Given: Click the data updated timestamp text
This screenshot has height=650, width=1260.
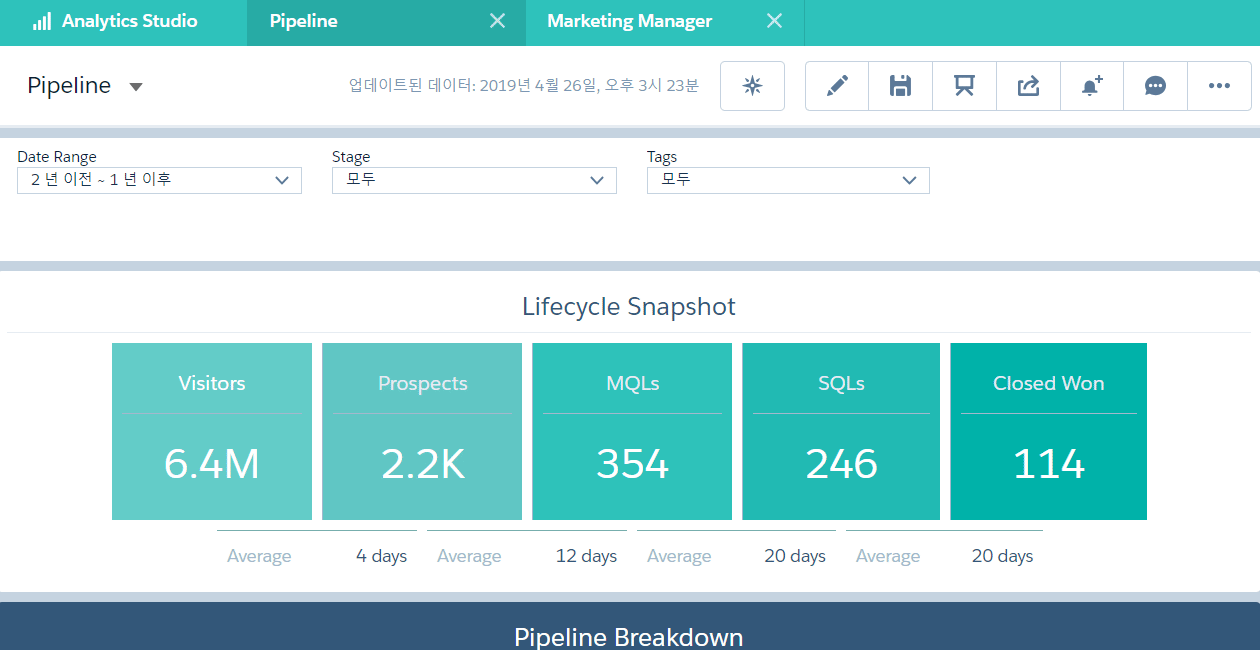Looking at the screenshot, I should (x=523, y=86).
